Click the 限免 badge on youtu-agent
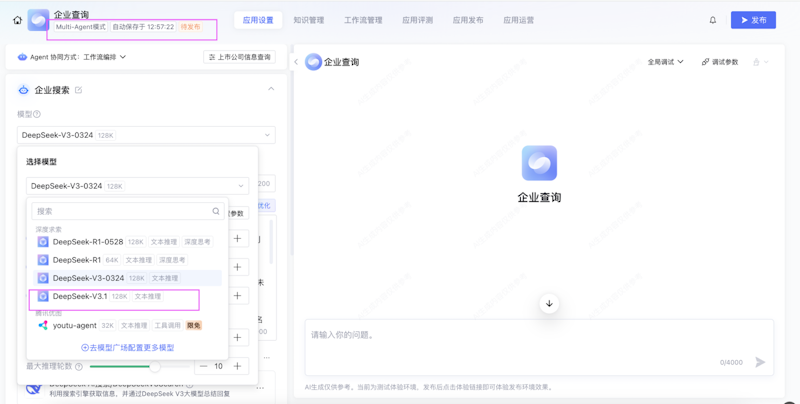The height and width of the screenshot is (404, 800). [194, 325]
